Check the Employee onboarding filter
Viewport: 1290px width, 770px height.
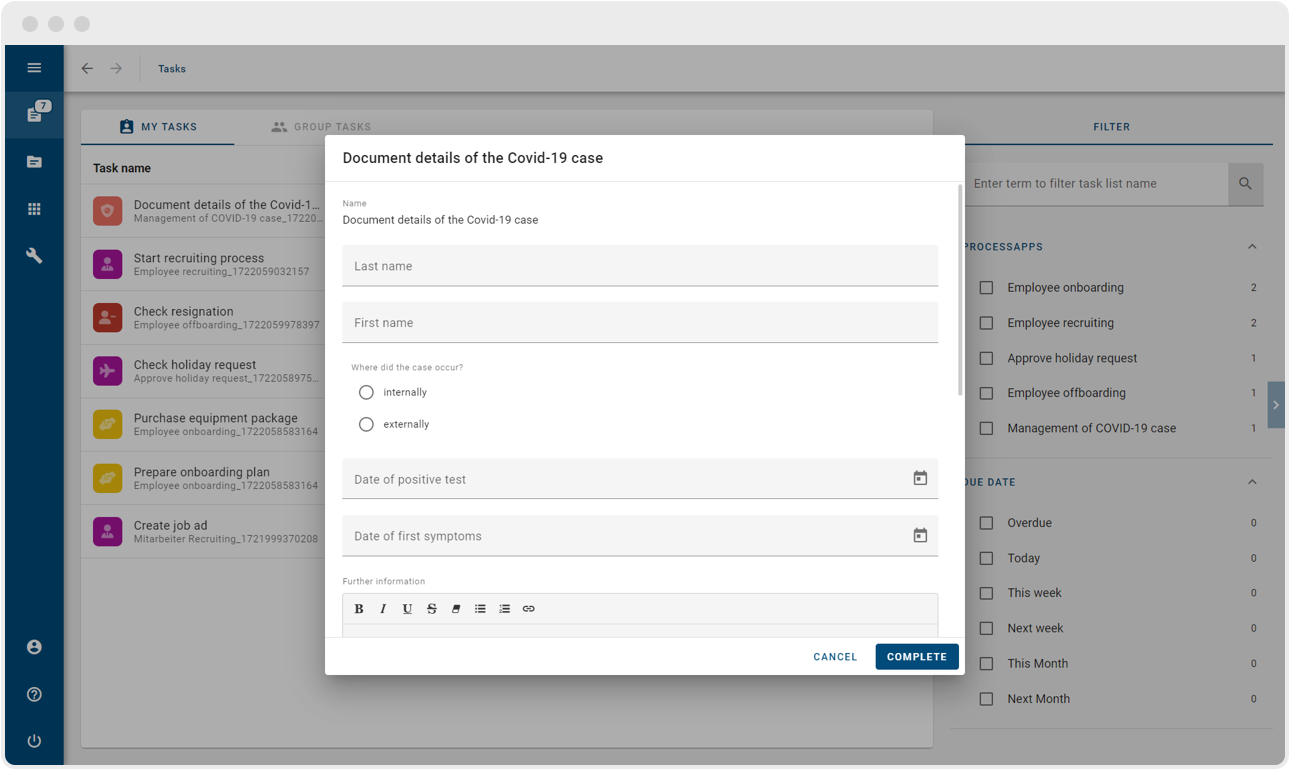point(986,287)
